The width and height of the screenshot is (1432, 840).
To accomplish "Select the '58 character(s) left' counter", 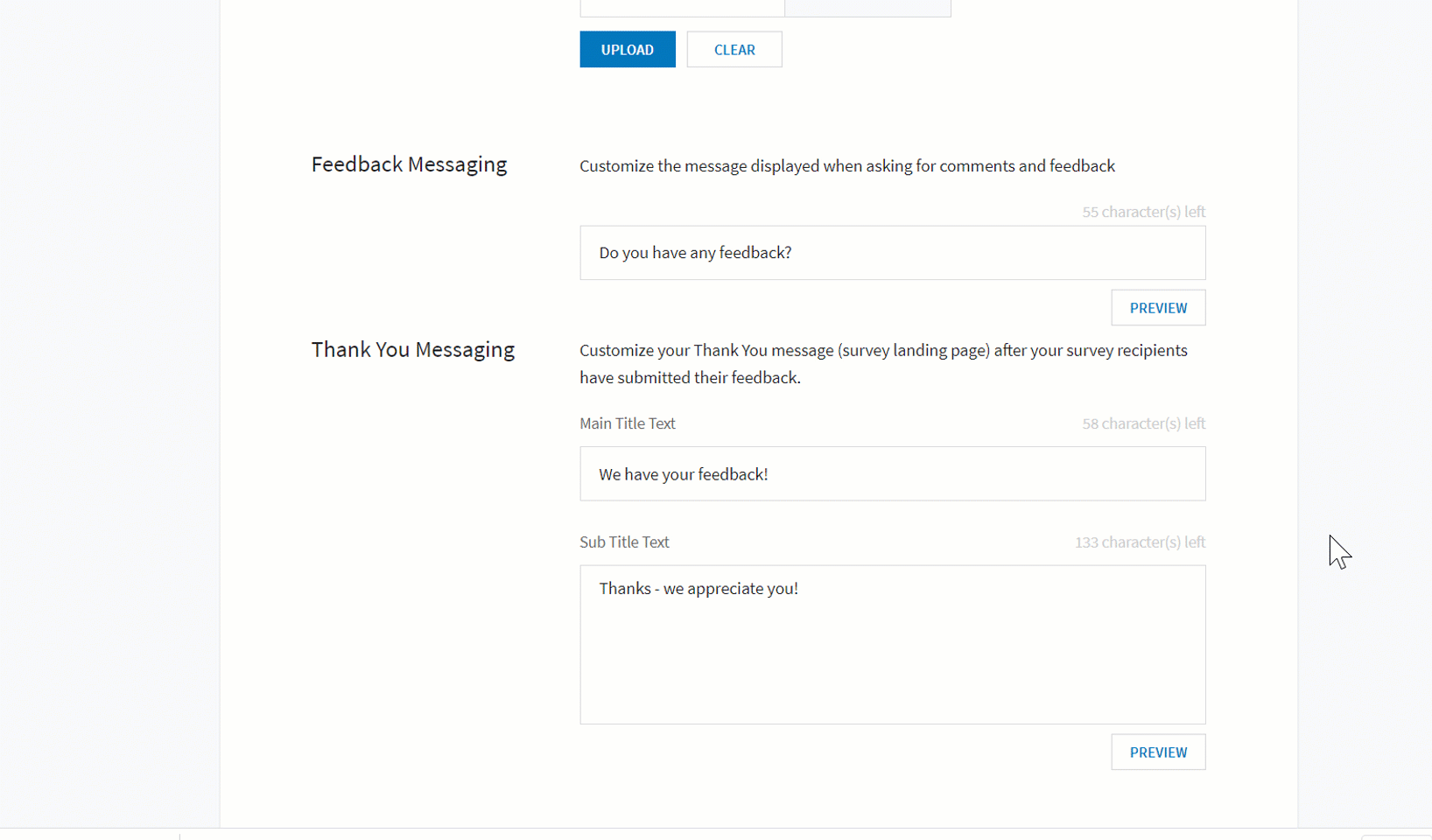I will click(x=1143, y=423).
